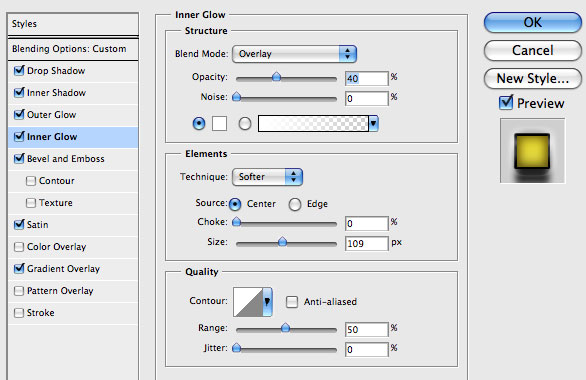Enable the Color Overlay checkbox

click(x=18, y=247)
